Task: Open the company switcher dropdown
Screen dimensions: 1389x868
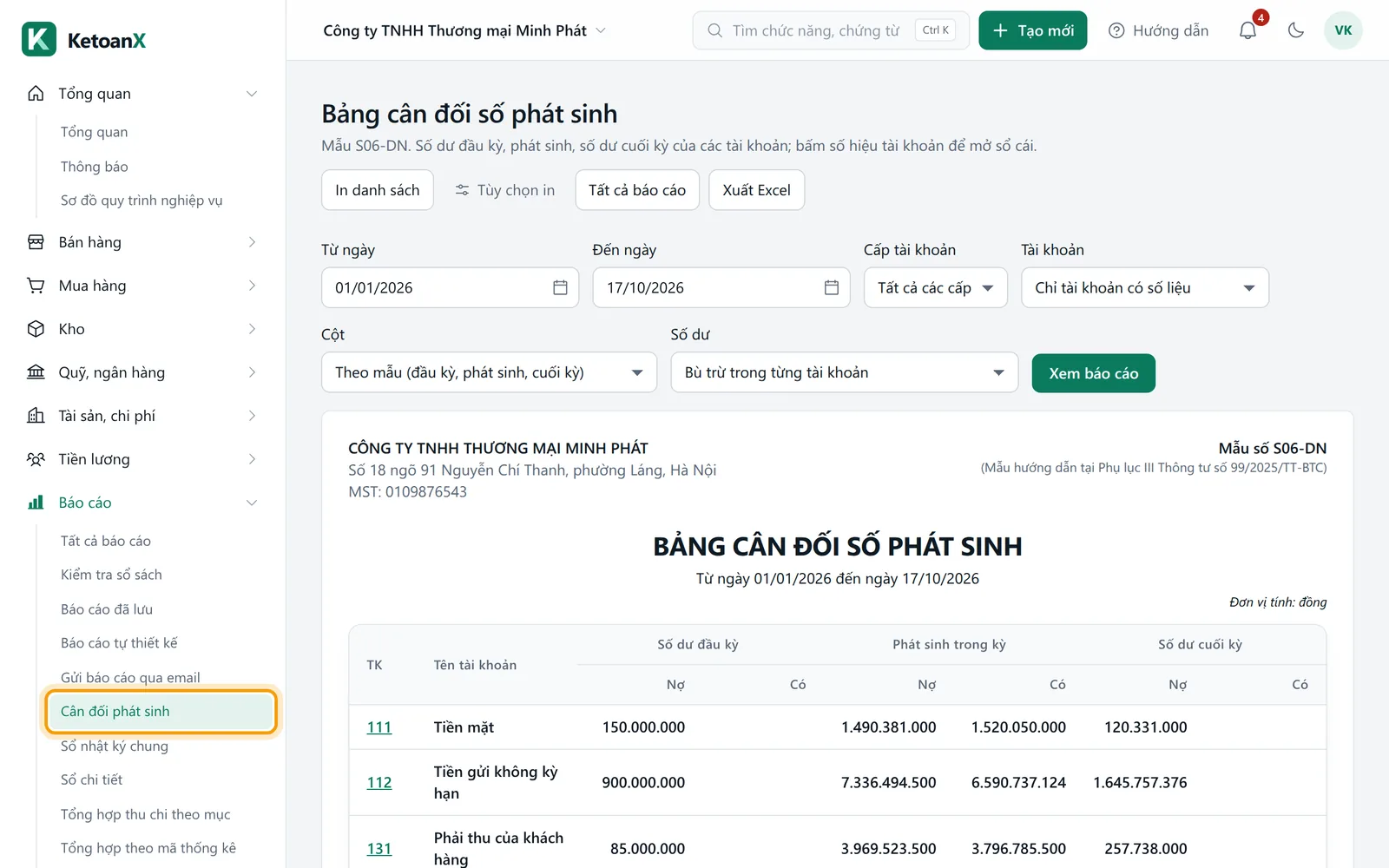Action: 464,30
